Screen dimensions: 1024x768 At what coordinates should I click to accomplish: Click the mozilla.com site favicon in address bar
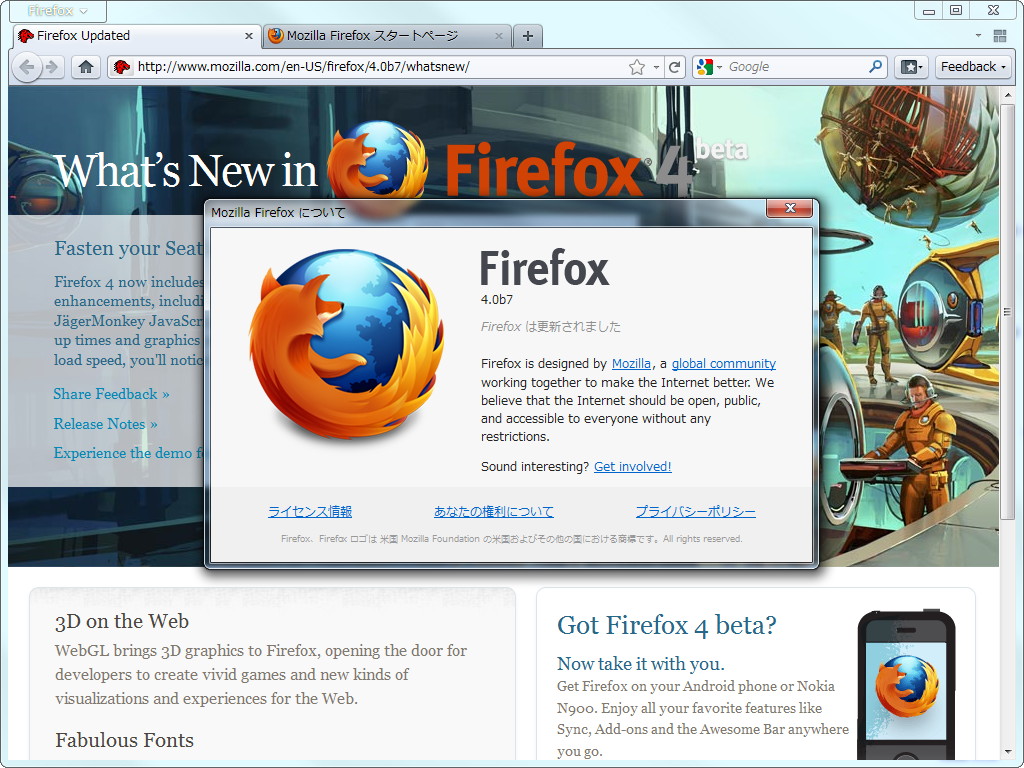pos(120,66)
